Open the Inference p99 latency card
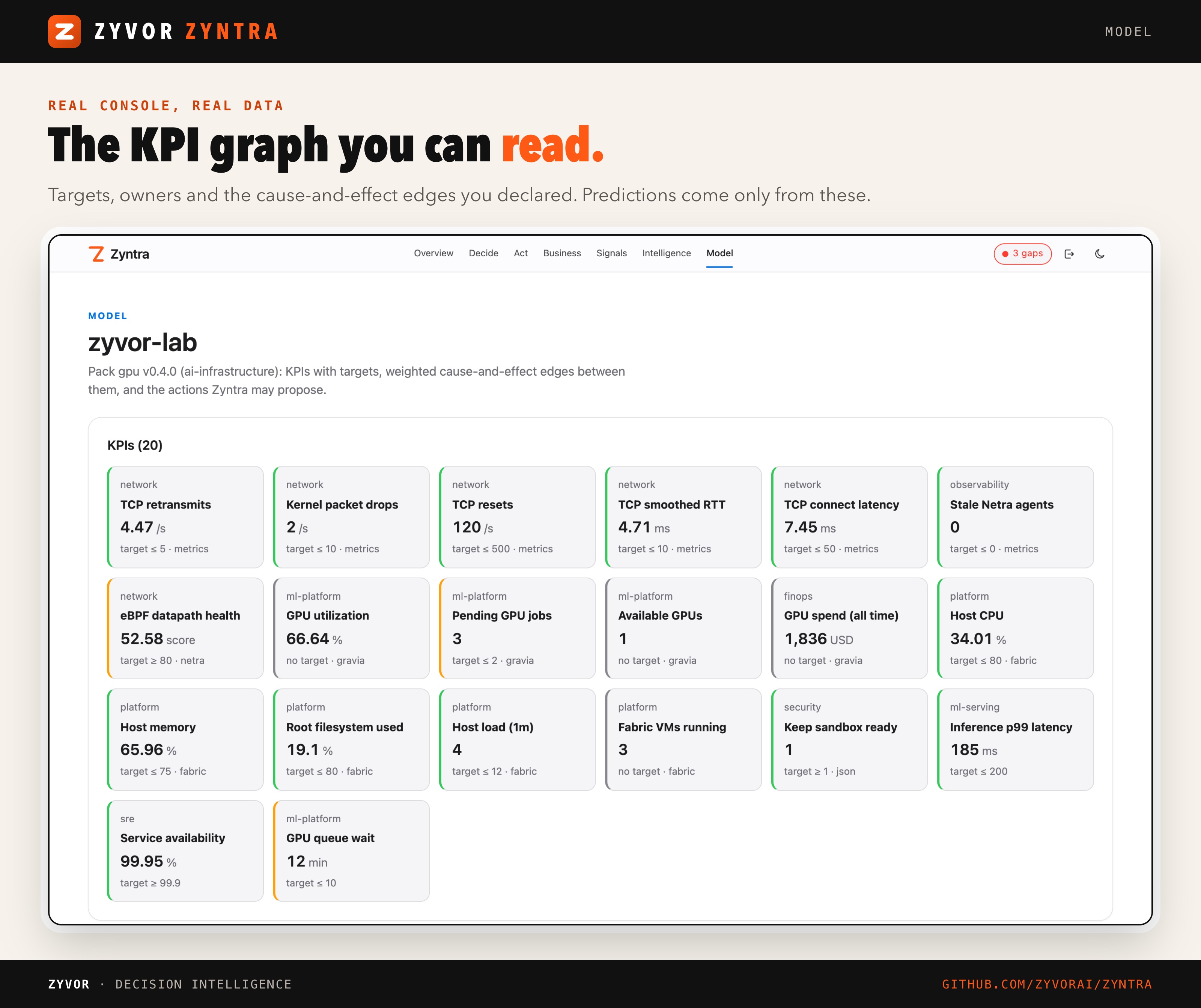 click(1015, 739)
